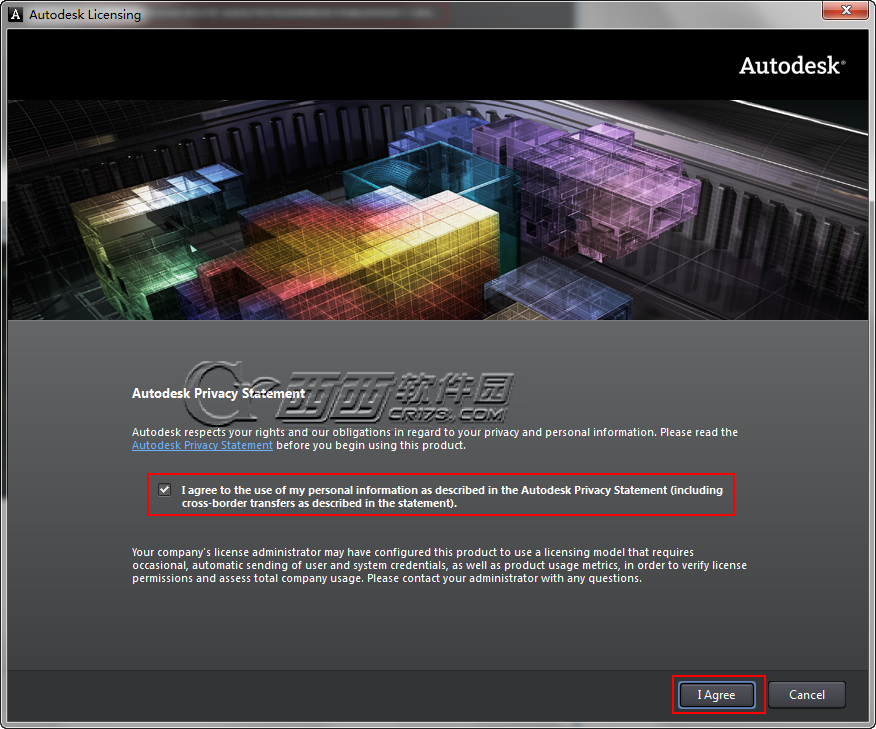Enable the Autodesk Privacy Statement consent checkbox
The image size is (876, 729).
(164, 489)
